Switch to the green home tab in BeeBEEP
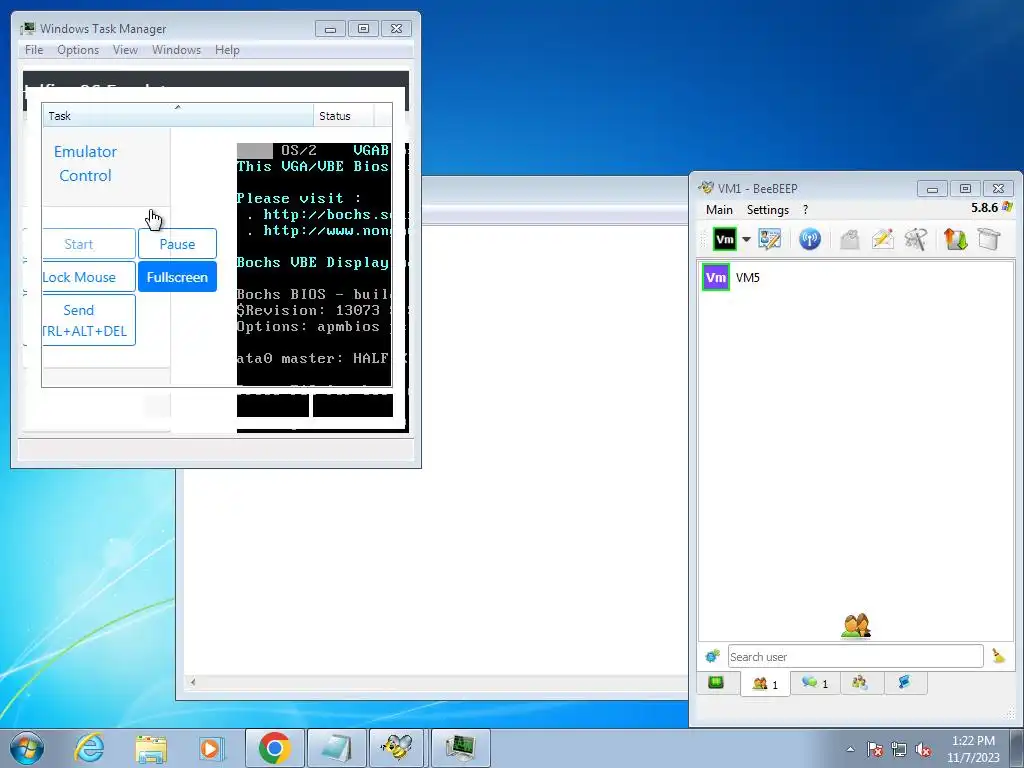 pyautogui.click(x=716, y=683)
